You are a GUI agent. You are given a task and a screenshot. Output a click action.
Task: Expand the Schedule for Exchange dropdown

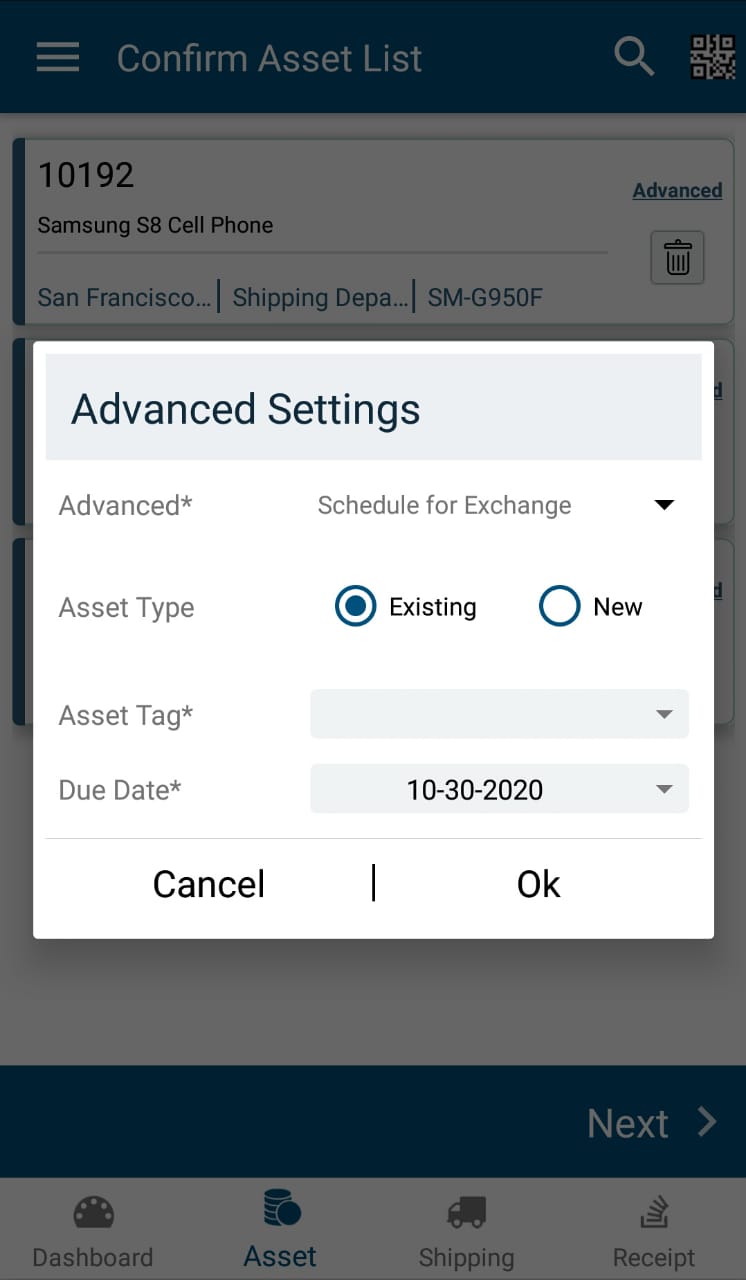(x=498, y=505)
